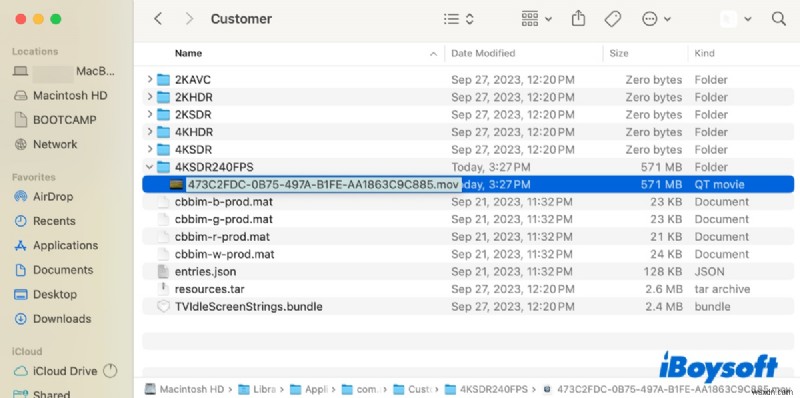
Task: Open Recents in Favorites
Action: (54, 221)
